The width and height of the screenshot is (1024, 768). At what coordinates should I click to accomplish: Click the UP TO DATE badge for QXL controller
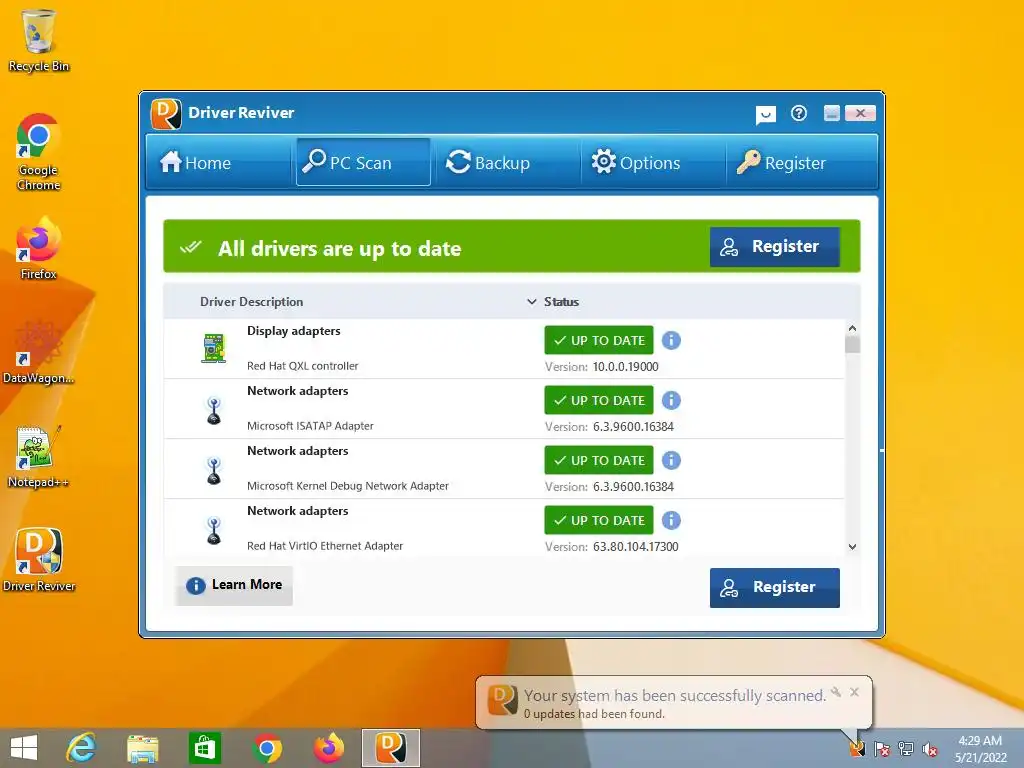click(x=599, y=340)
